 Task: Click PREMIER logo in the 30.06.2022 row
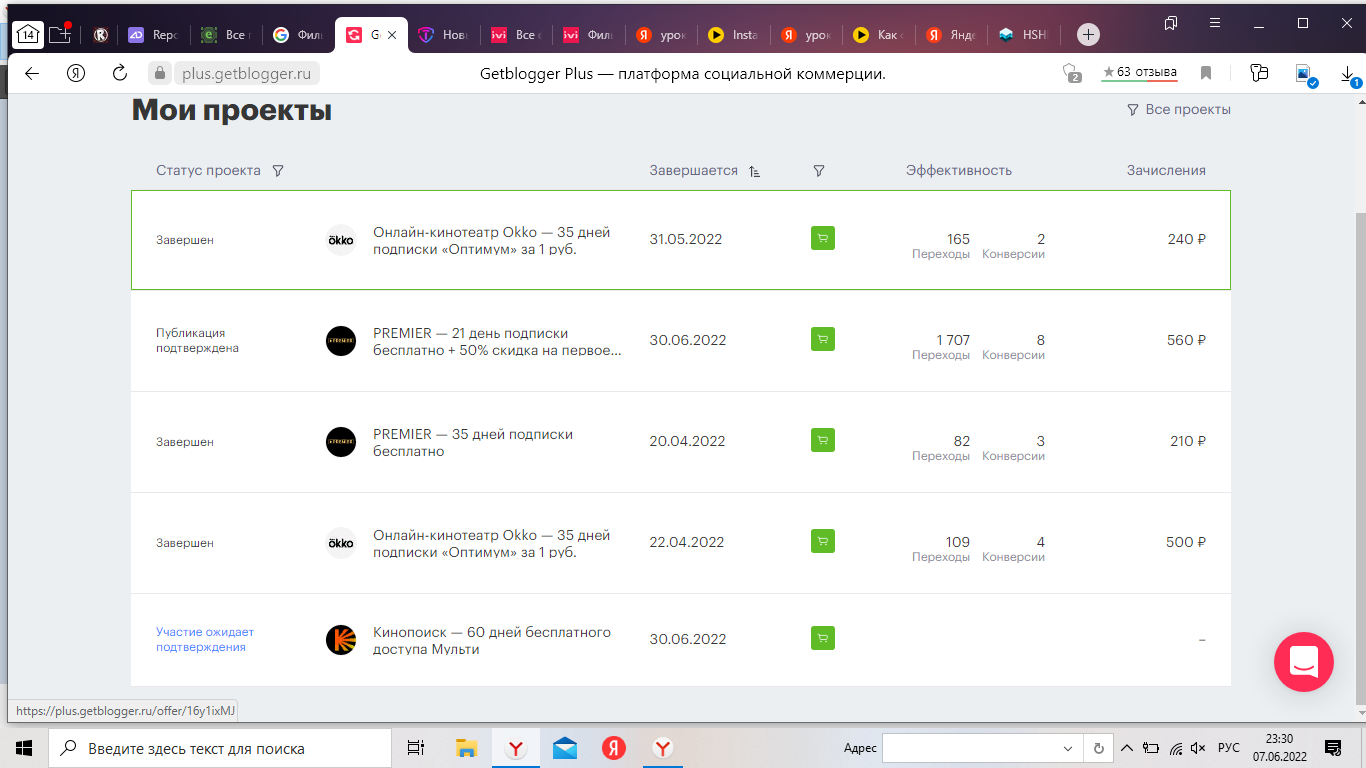pyautogui.click(x=341, y=341)
